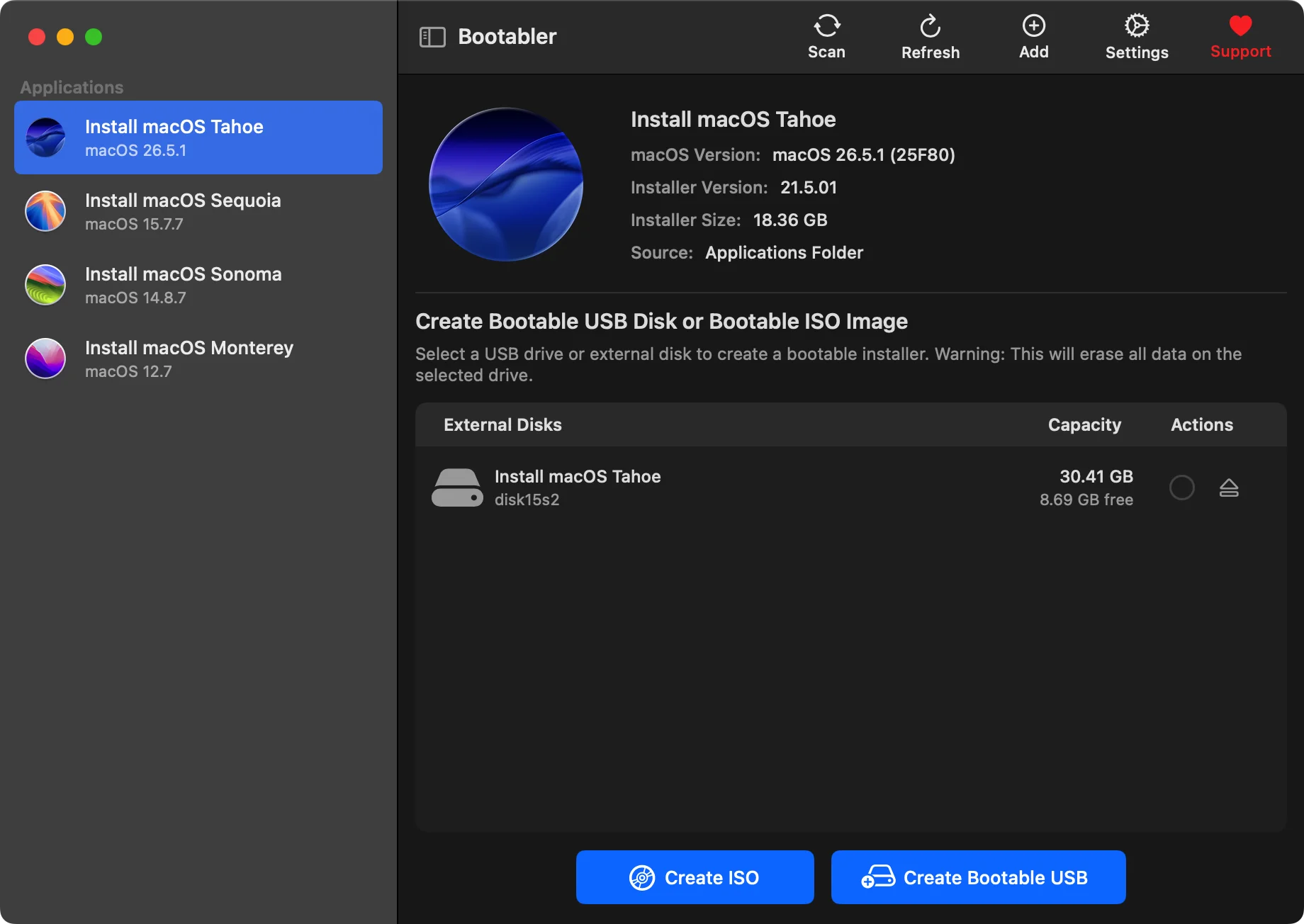Click the Capacity column header

point(1084,424)
